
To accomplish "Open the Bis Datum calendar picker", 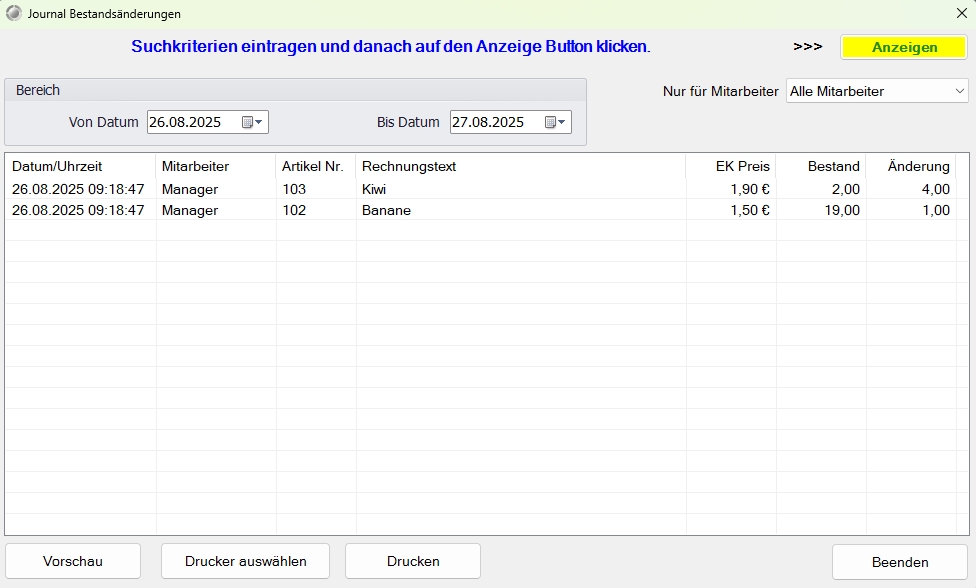I will point(556,122).
